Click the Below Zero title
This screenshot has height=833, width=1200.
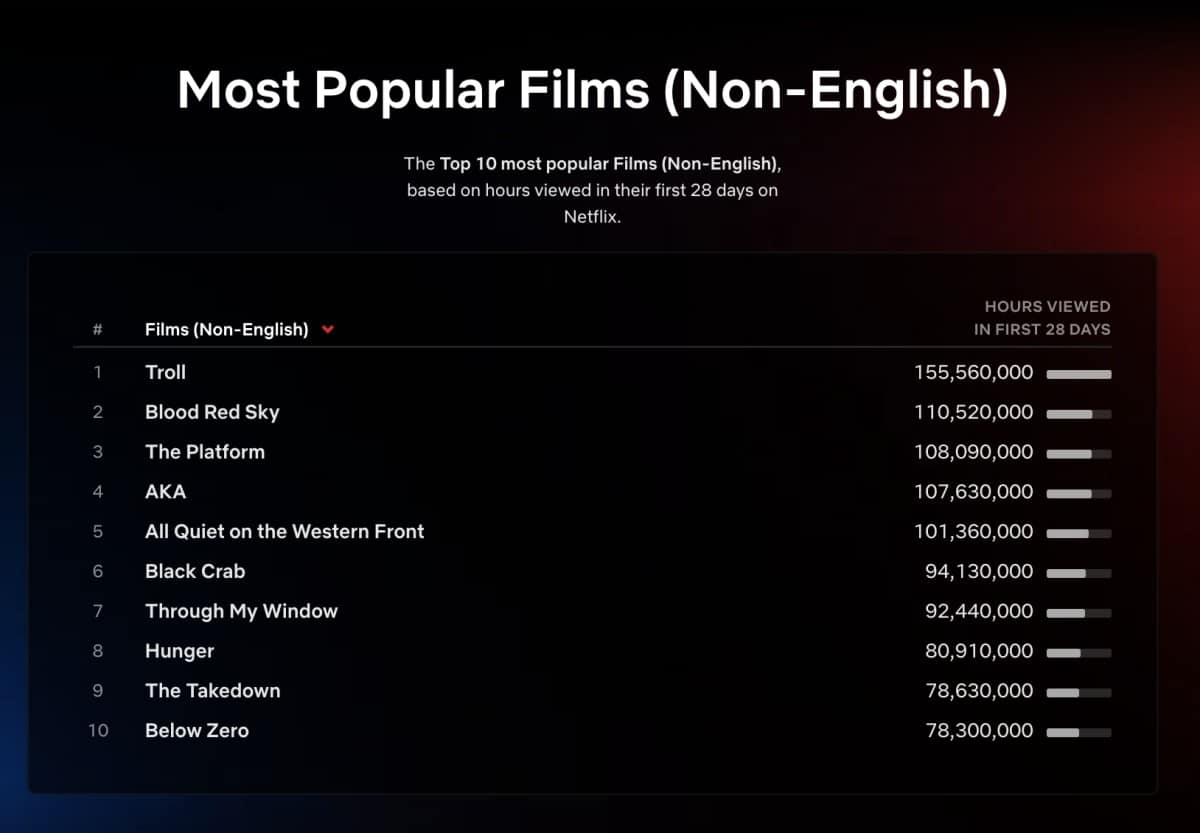coord(197,731)
